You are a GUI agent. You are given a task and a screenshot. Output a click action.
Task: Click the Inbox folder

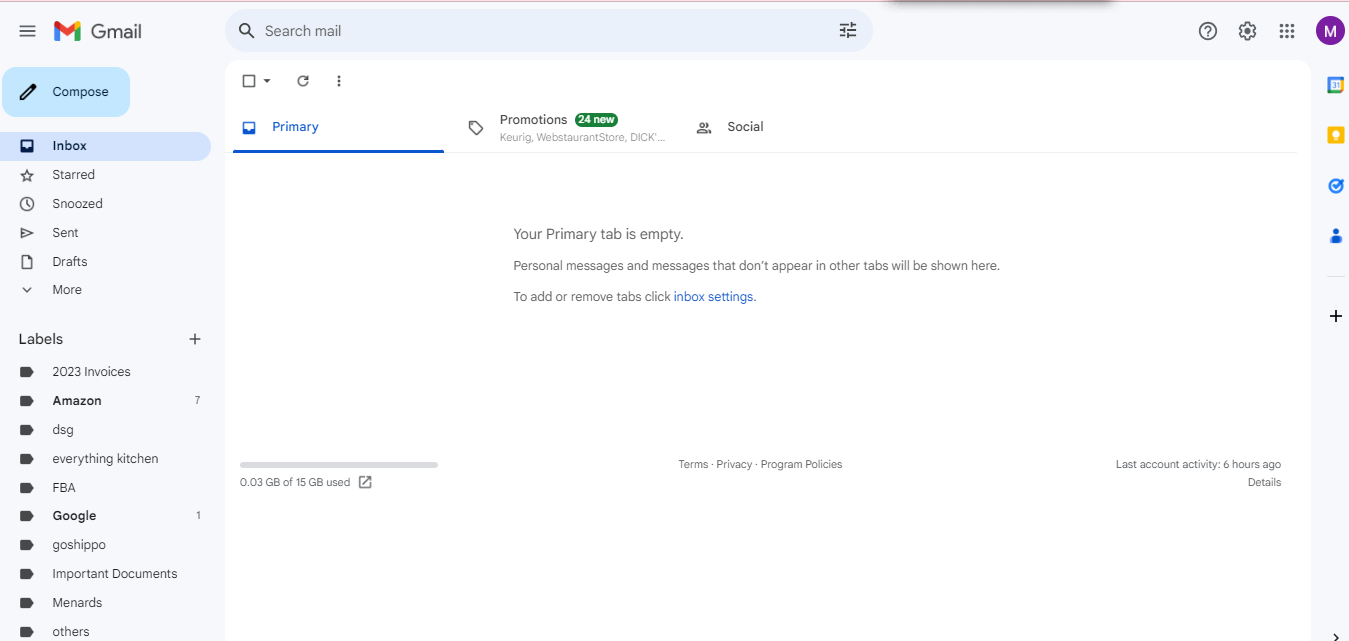[105, 146]
